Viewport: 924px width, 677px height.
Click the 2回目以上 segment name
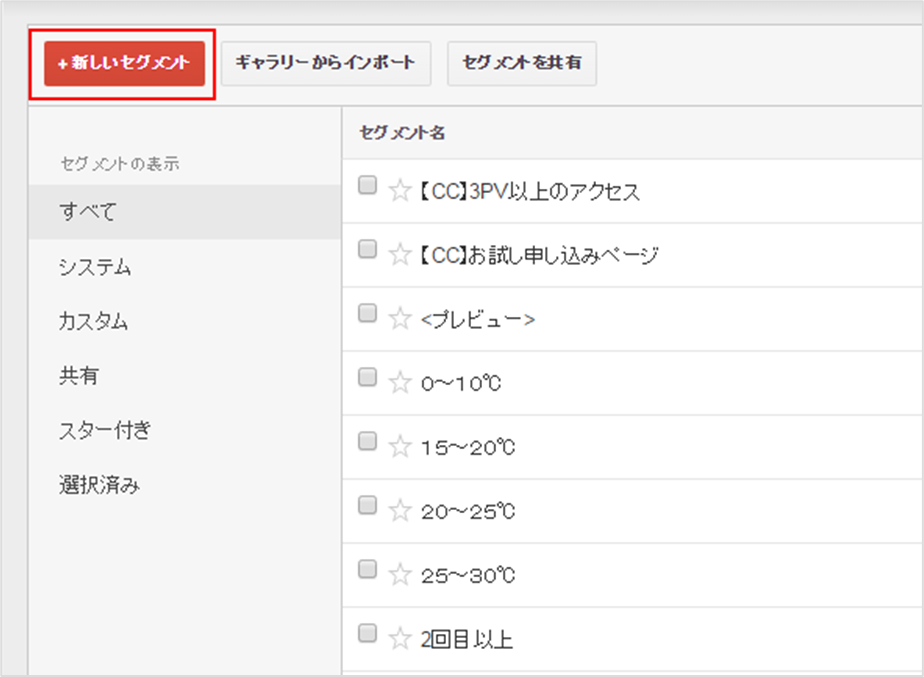[467, 639]
